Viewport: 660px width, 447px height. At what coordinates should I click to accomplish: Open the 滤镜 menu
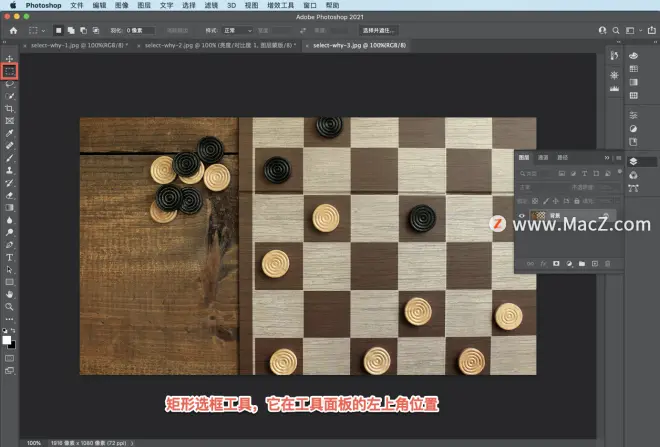211,5
